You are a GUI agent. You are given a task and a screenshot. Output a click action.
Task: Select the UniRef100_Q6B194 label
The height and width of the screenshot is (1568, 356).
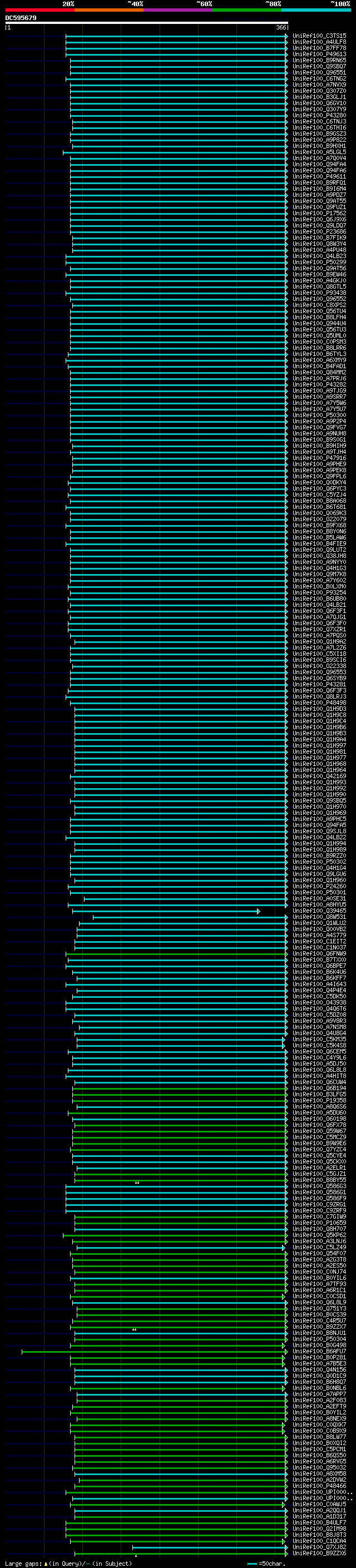click(319, 1089)
